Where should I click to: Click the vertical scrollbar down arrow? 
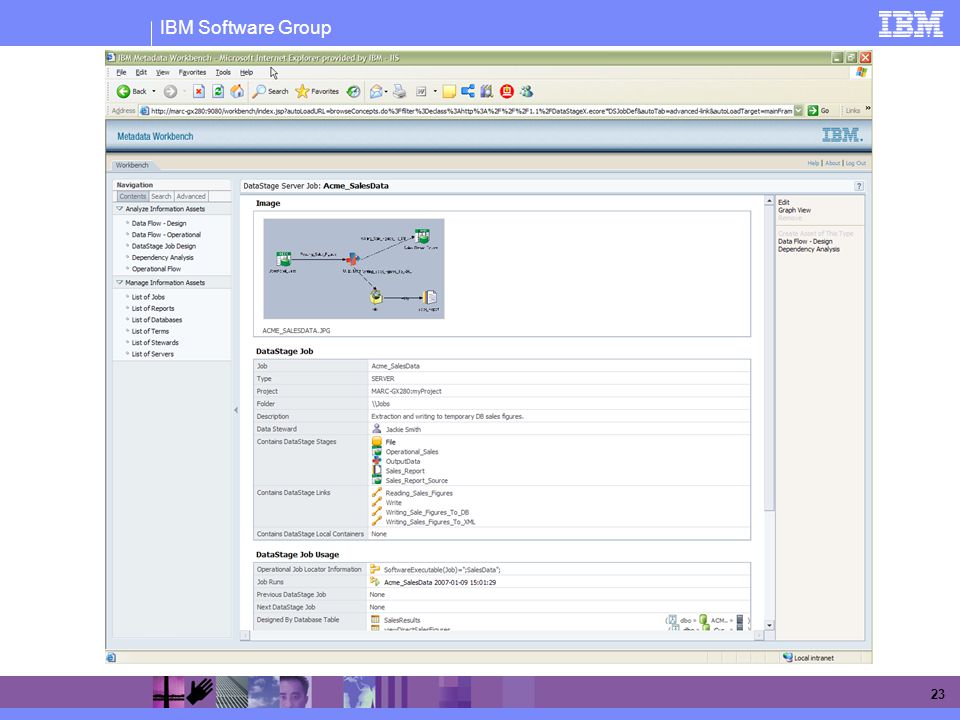click(x=769, y=626)
